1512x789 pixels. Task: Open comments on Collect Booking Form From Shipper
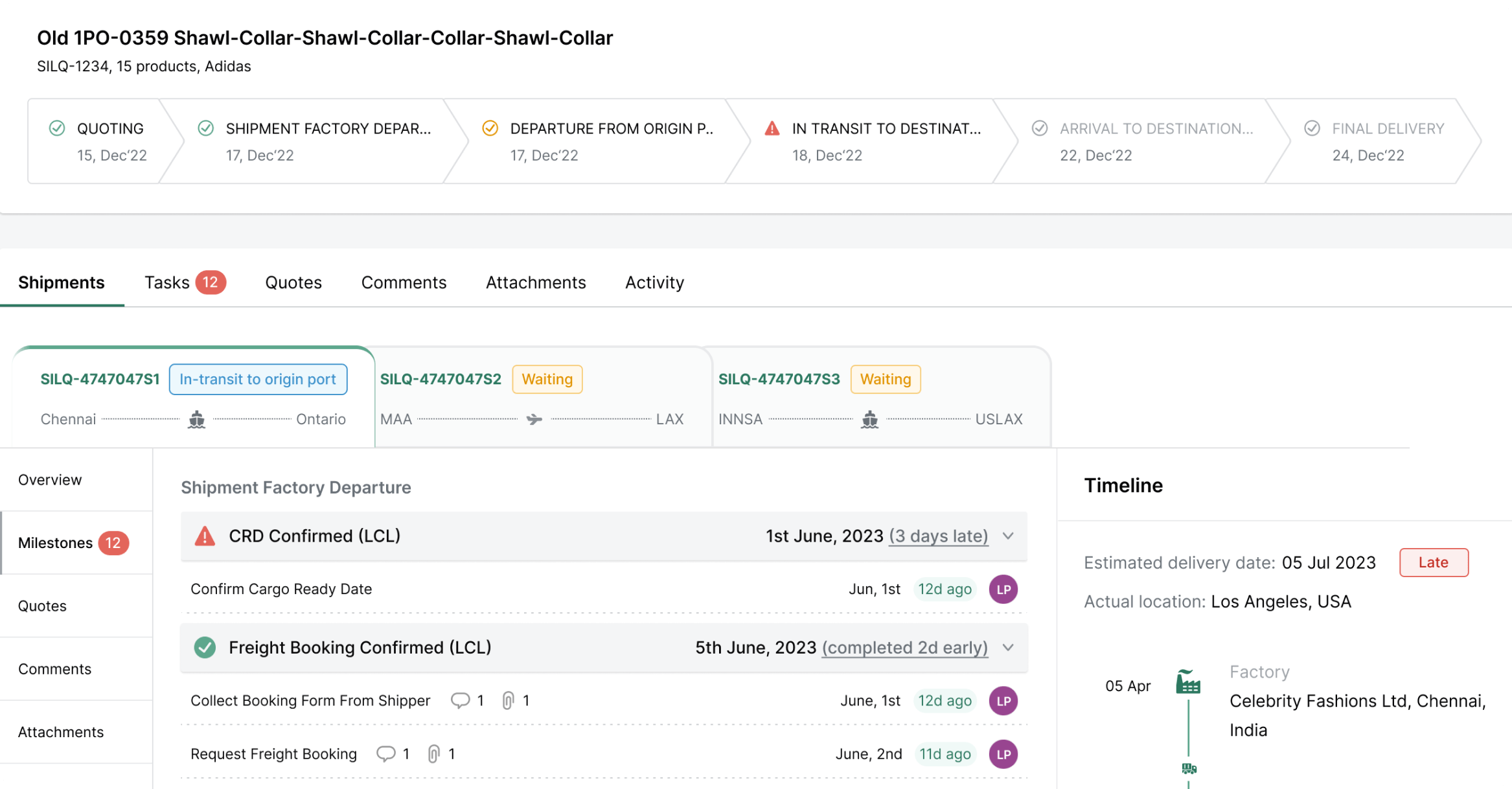coord(461,700)
